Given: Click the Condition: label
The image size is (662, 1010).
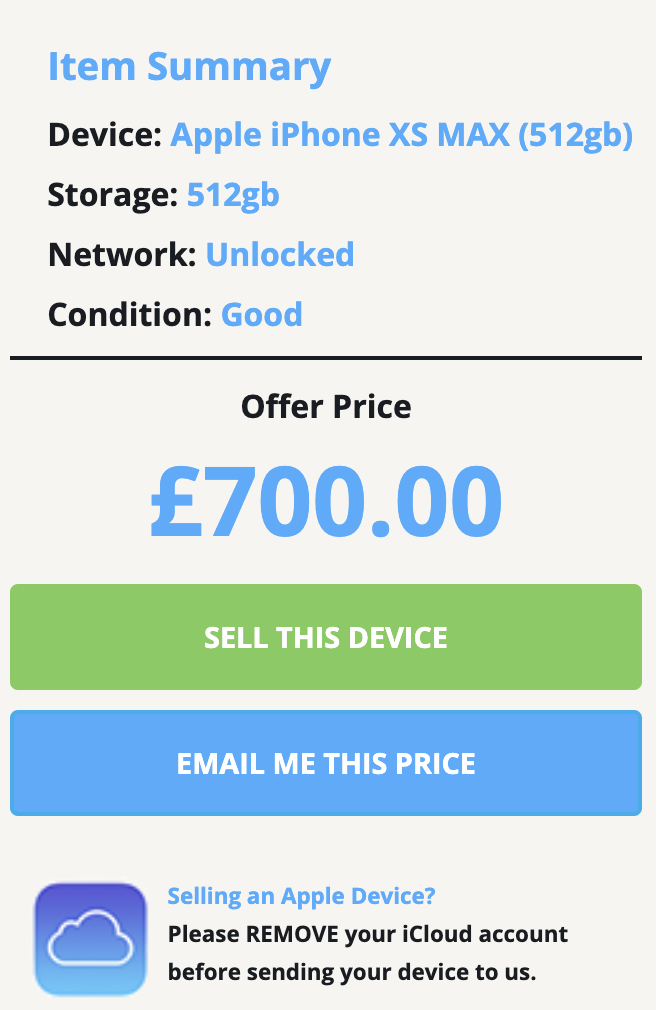Looking at the screenshot, I should tap(130, 314).
